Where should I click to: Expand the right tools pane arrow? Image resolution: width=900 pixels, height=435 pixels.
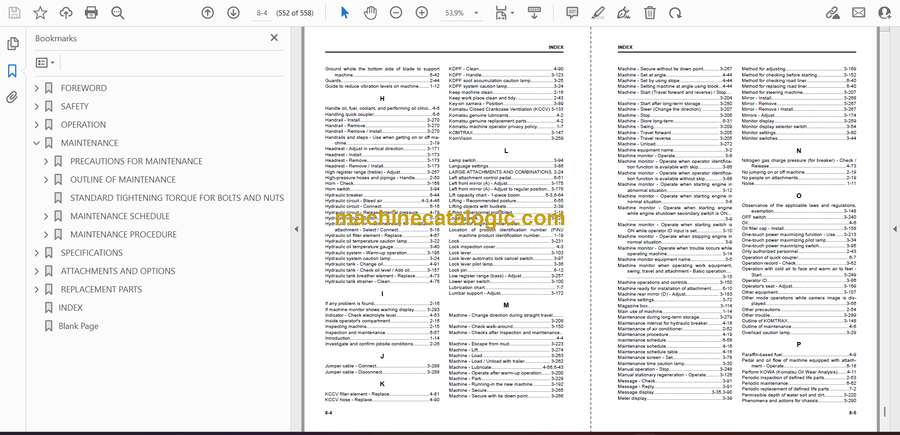coord(894,228)
